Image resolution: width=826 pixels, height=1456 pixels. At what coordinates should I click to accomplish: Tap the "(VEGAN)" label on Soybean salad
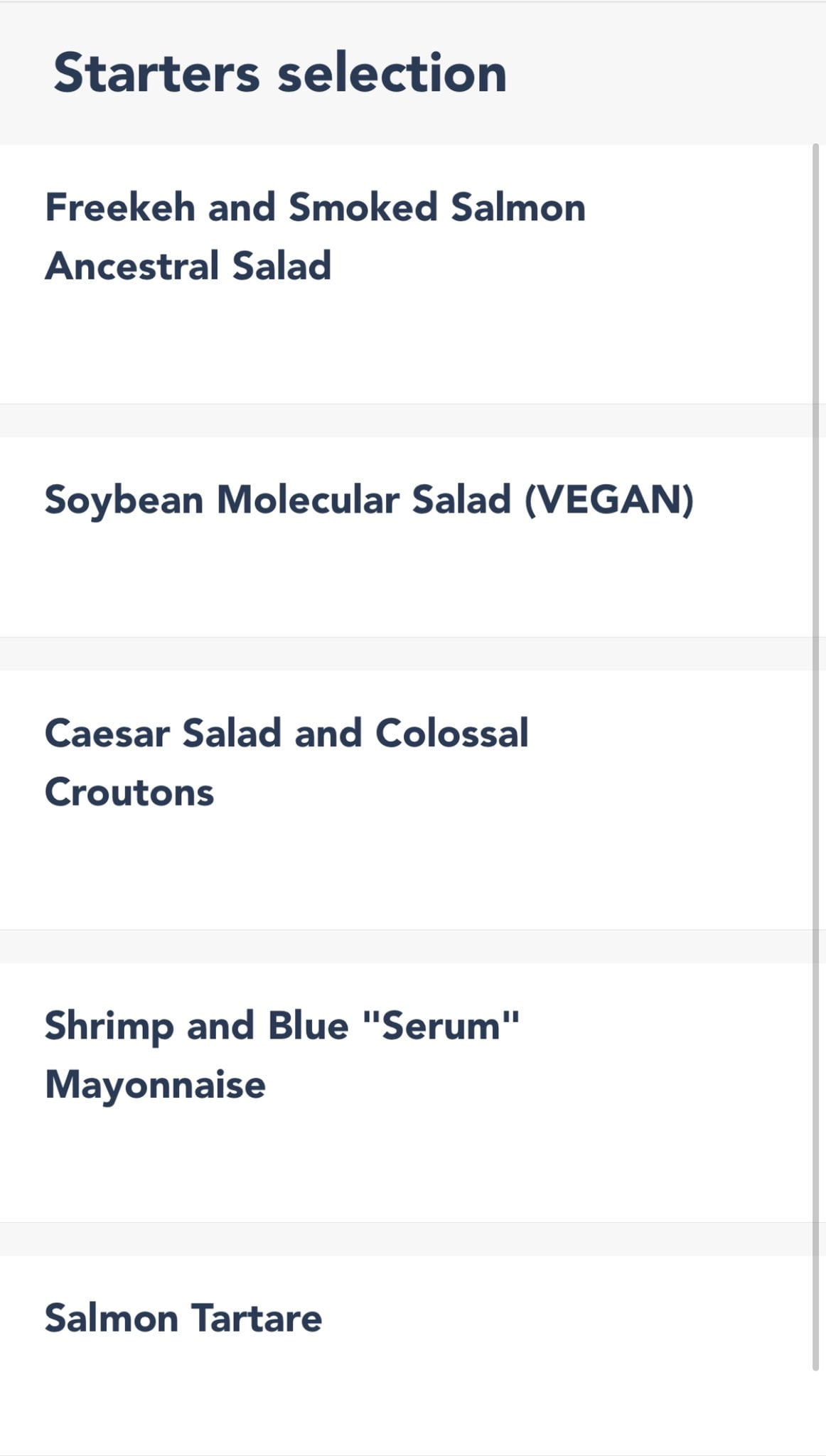[x=608, y=499]
